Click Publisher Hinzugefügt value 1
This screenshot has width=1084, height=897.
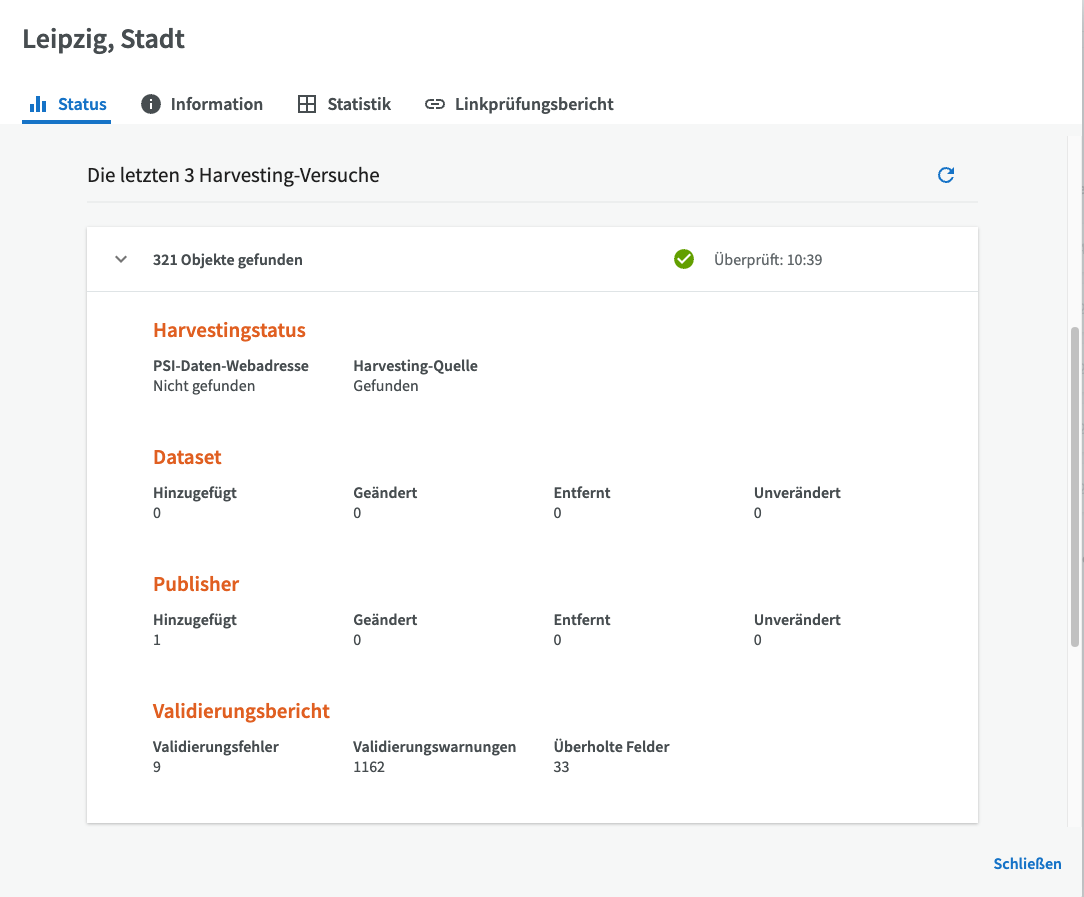(x=157, y=640)
